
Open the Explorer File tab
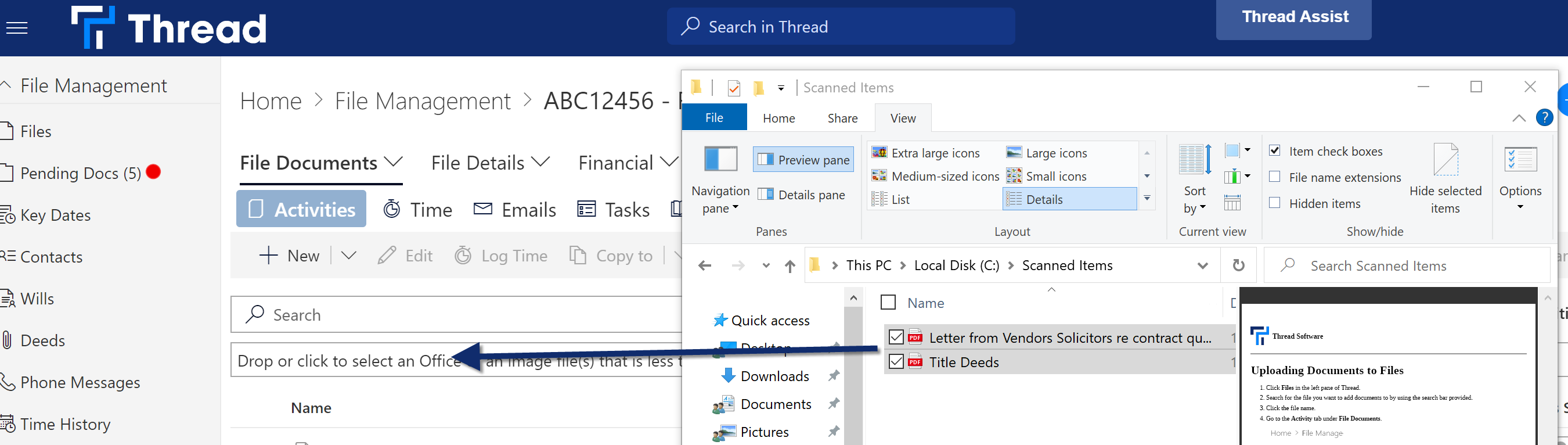714,117
